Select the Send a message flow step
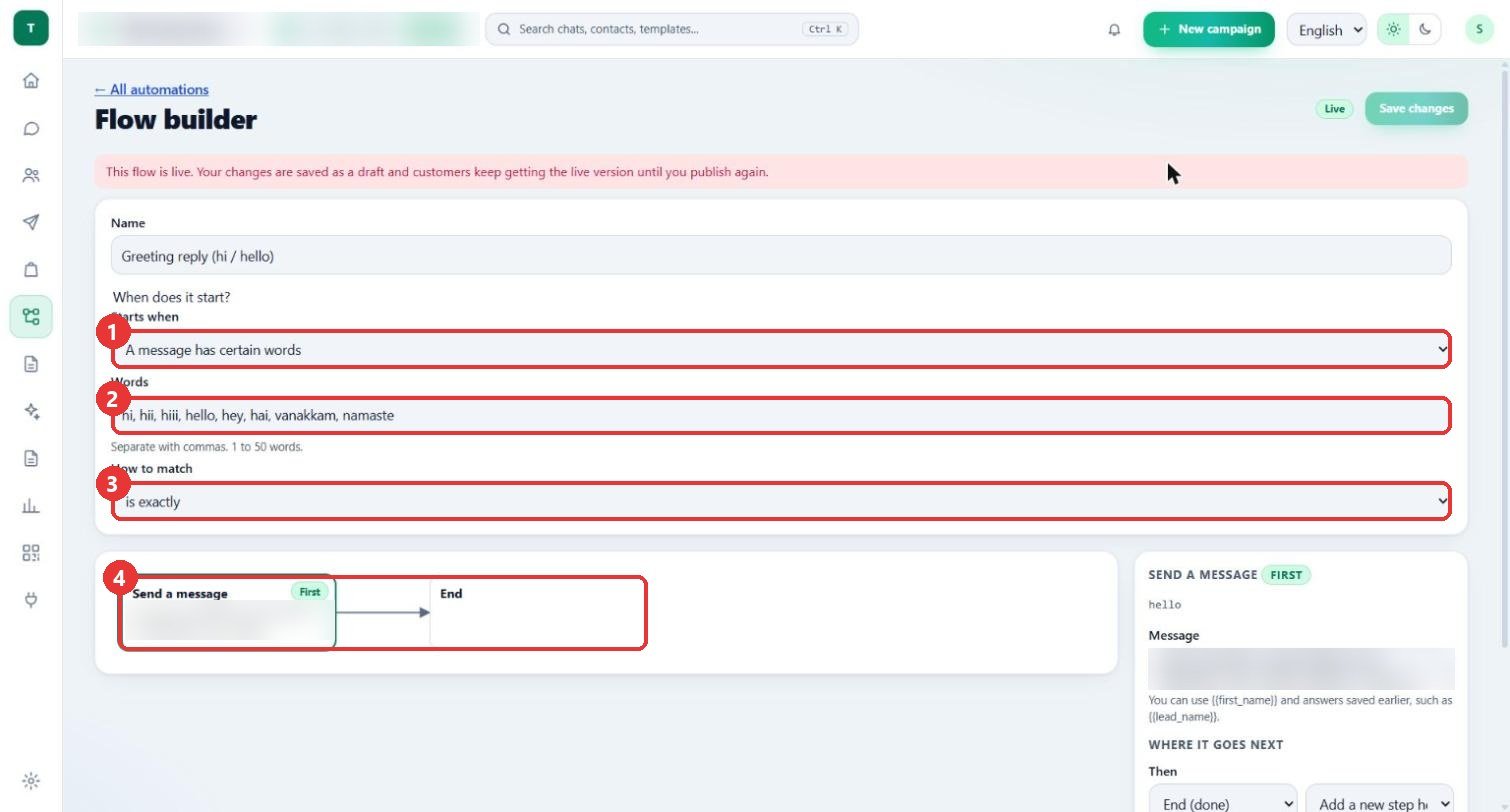1510x812 pixels. coord(228,612)
